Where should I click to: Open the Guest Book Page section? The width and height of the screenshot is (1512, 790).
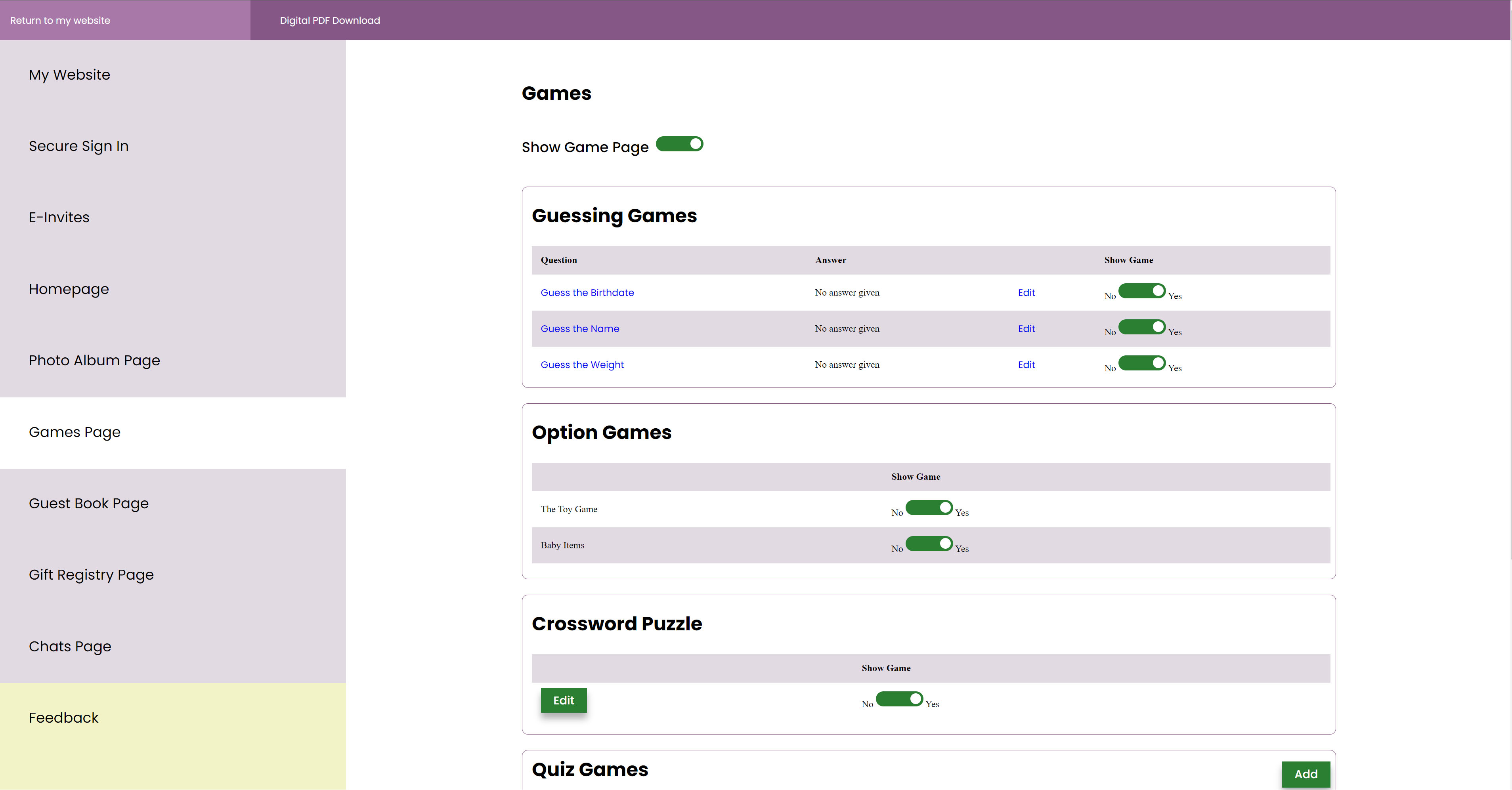pos(89,504)
